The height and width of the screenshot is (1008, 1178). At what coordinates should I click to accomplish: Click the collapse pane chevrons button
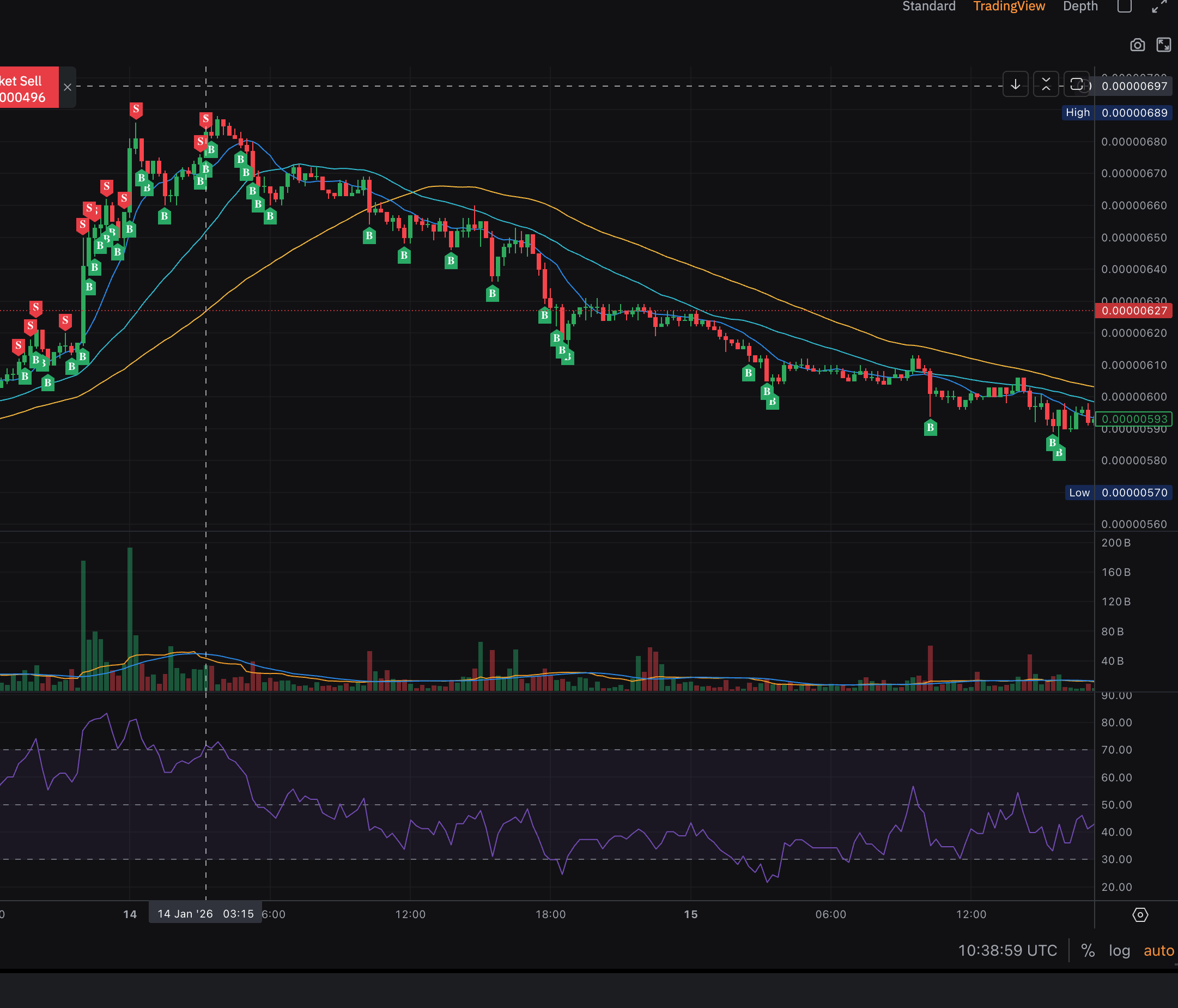coord(1046,84)
